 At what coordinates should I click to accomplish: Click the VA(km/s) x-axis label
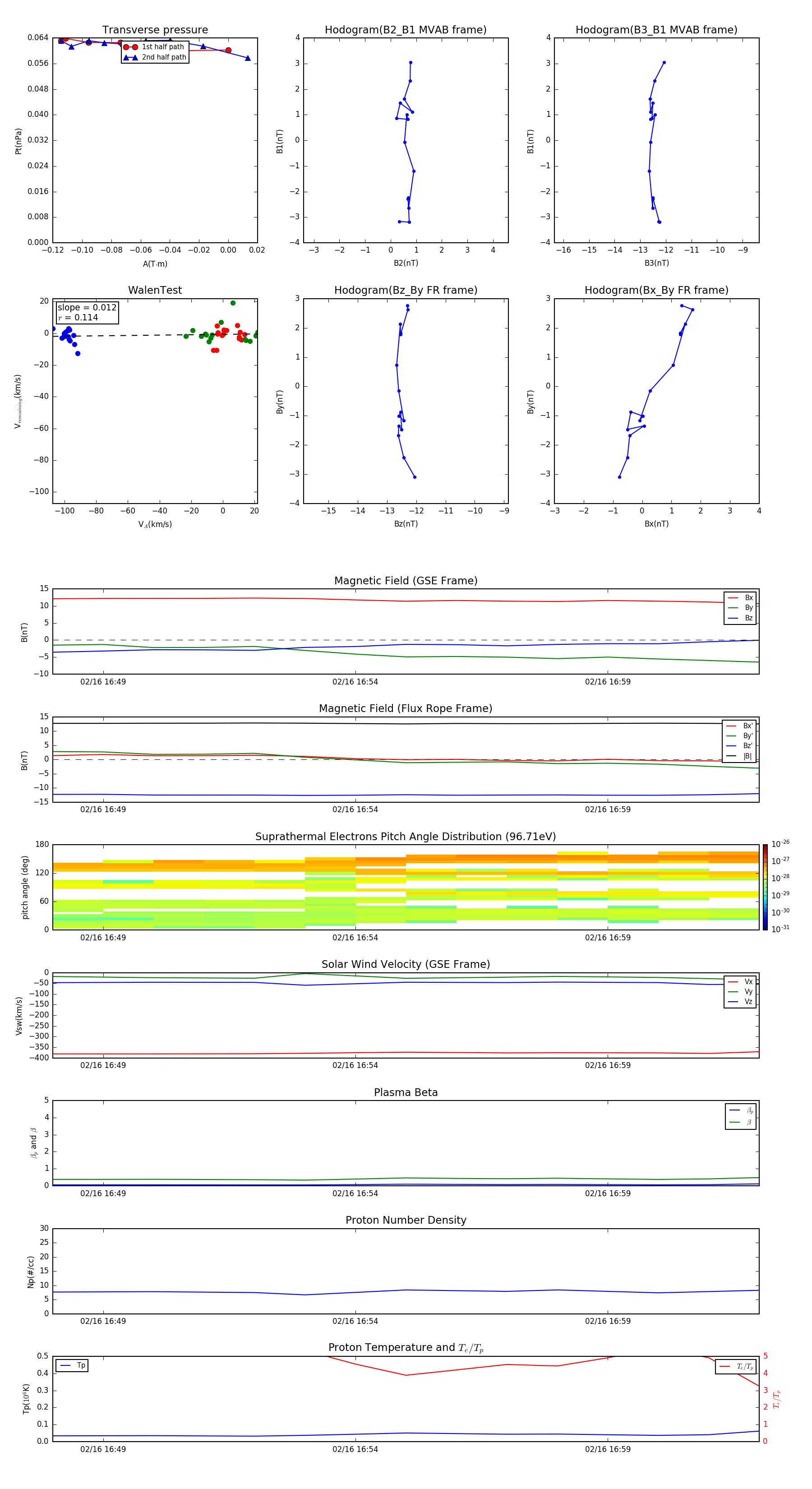point(155,524)
